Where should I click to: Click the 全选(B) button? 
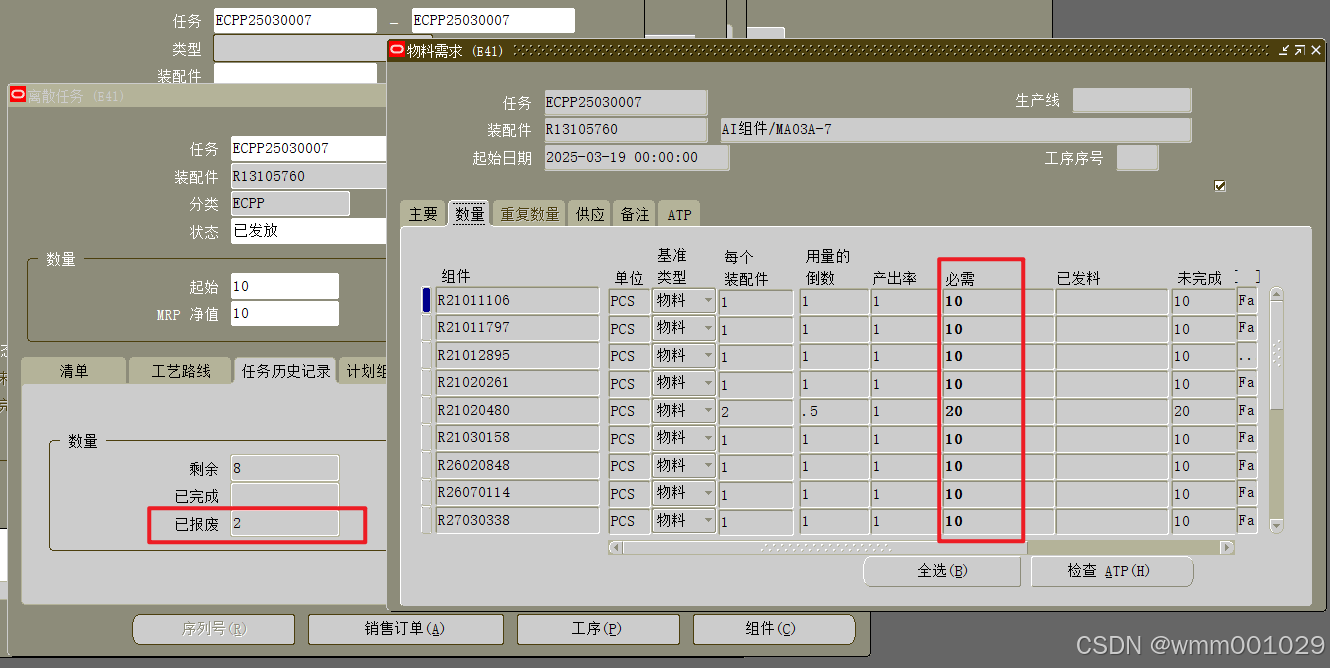(941, 571)
